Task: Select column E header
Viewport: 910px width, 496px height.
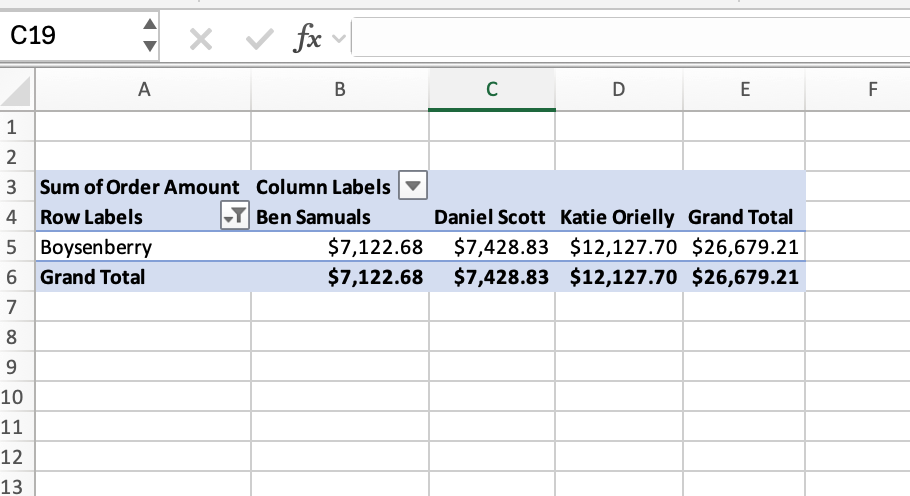Action: pos(745,89)
